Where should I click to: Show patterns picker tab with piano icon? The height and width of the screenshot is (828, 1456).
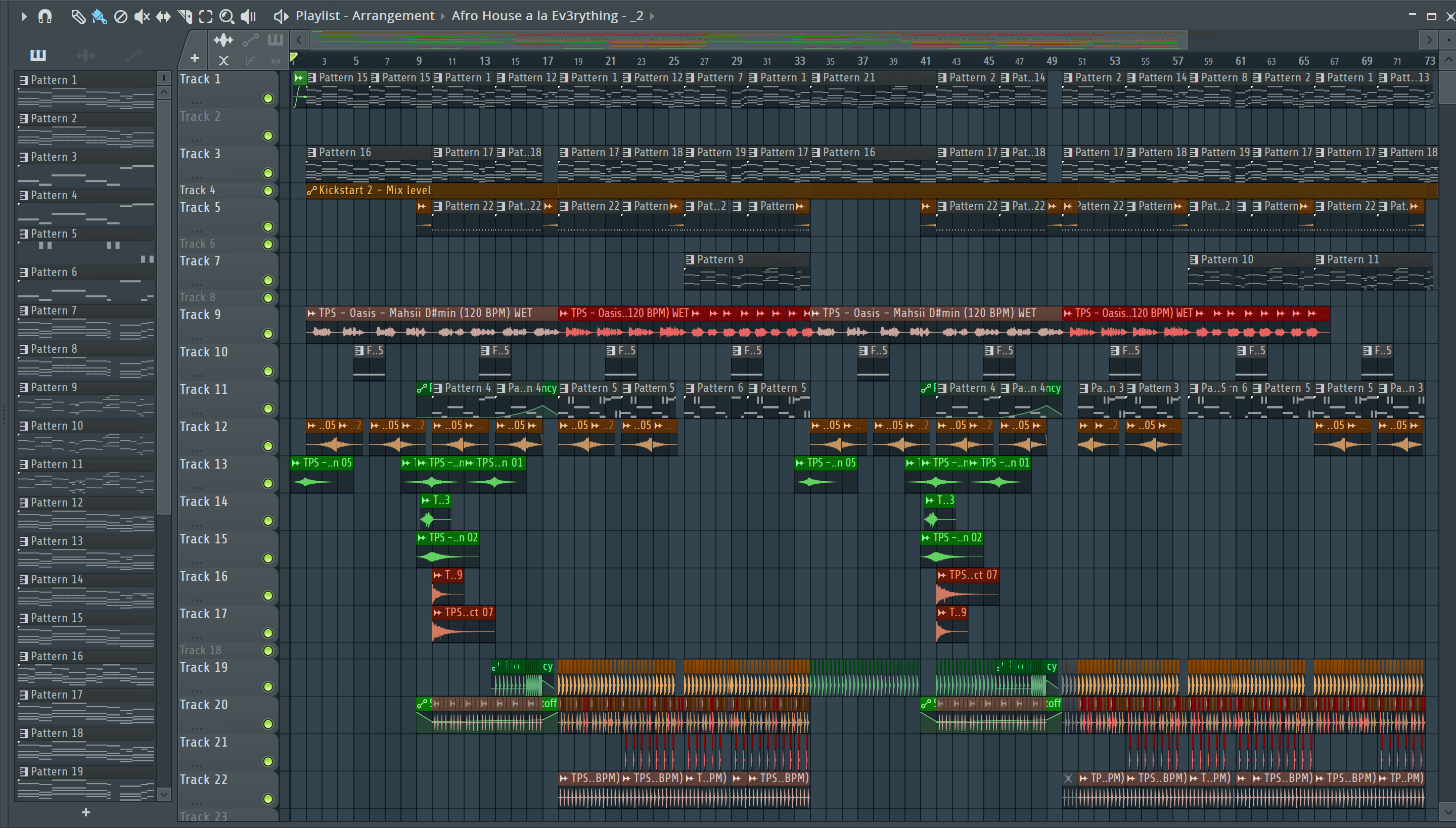(38, 55)
